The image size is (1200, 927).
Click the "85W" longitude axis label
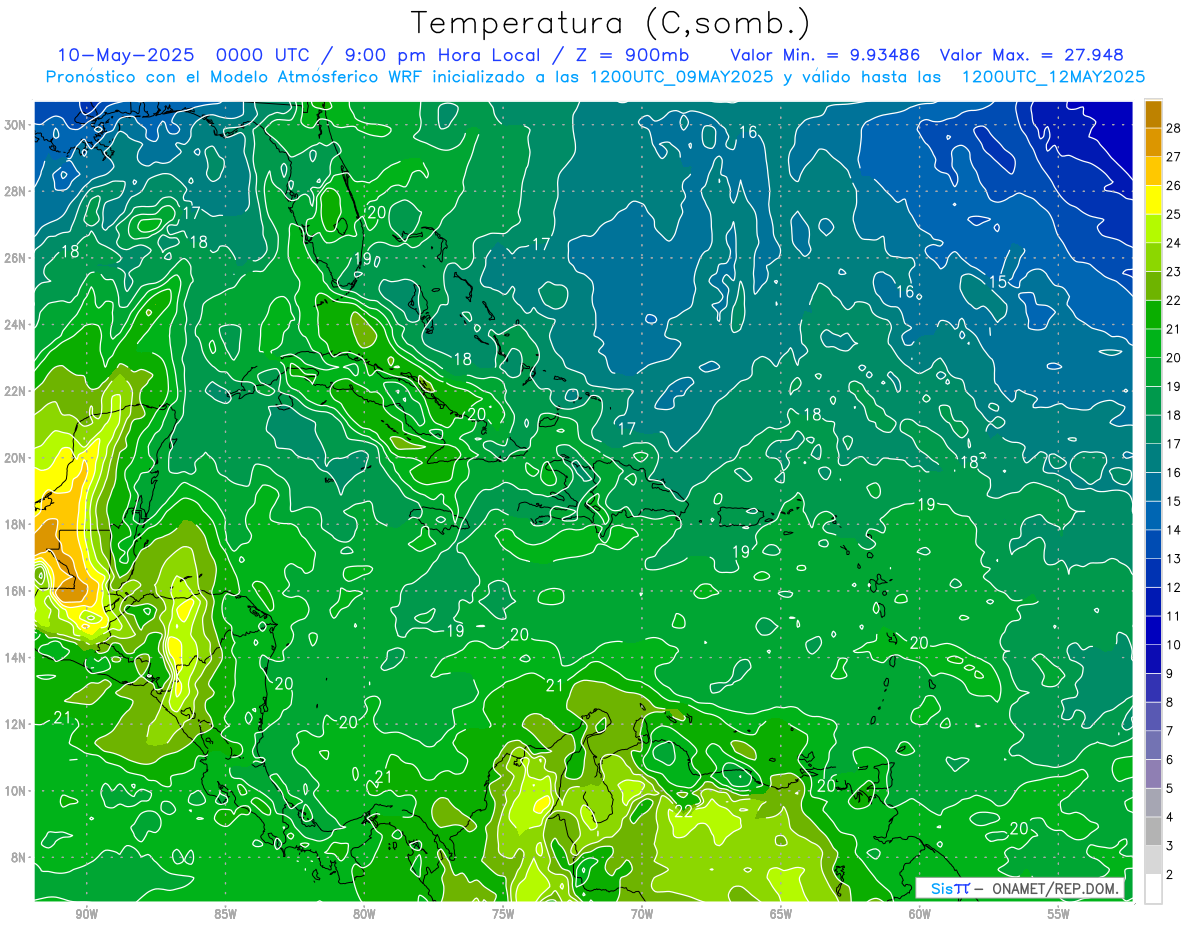[225, 914]
